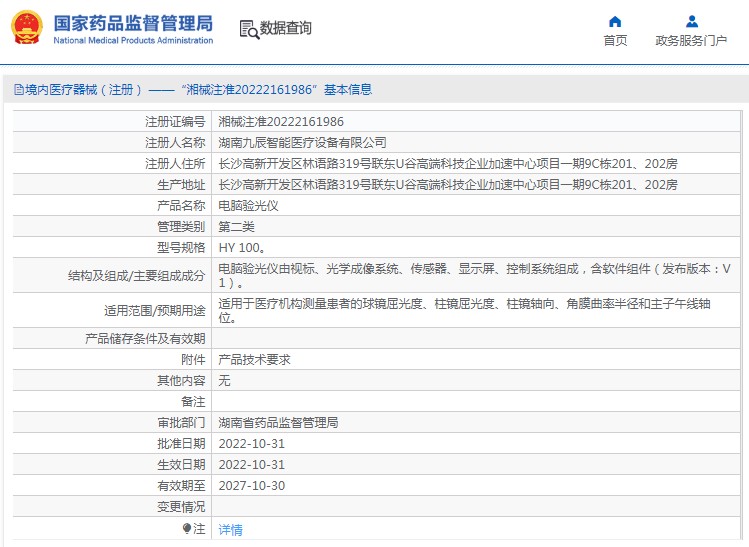The image size is (749, 547).
Task: Click the model value HY 100
Action: coord(241,248)
